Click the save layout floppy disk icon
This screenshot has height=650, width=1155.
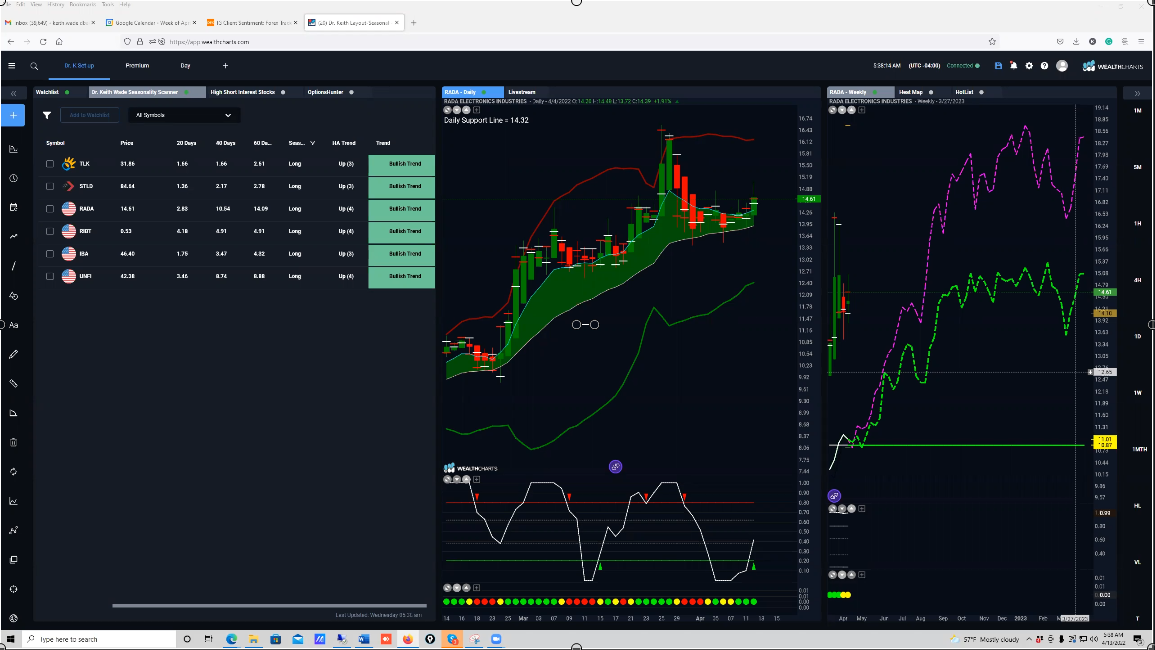998,66
